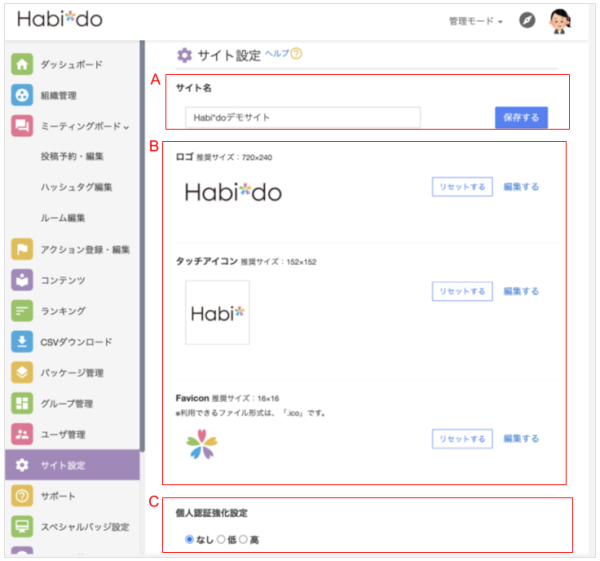Click the group management grid icon

[x=22, y=403]
